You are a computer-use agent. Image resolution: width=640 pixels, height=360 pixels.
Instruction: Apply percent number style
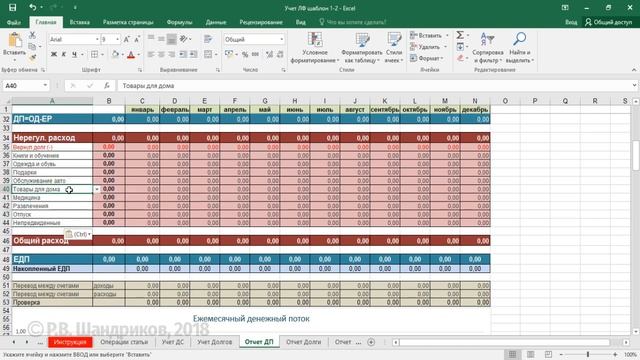(x=245, y=54)
